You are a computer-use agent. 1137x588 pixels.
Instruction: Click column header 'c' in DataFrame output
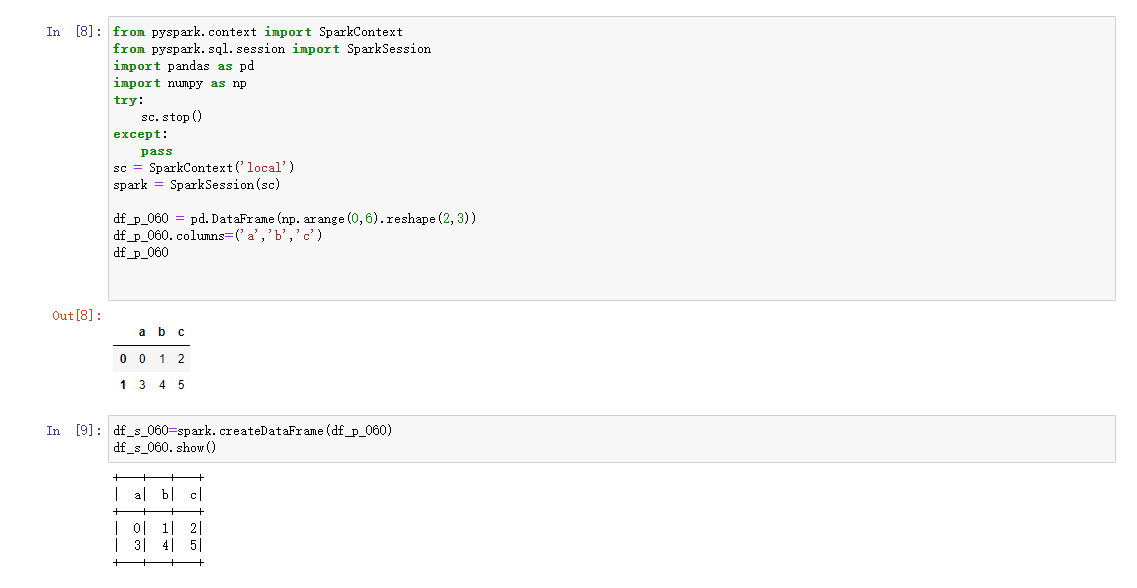pos(181,332)
